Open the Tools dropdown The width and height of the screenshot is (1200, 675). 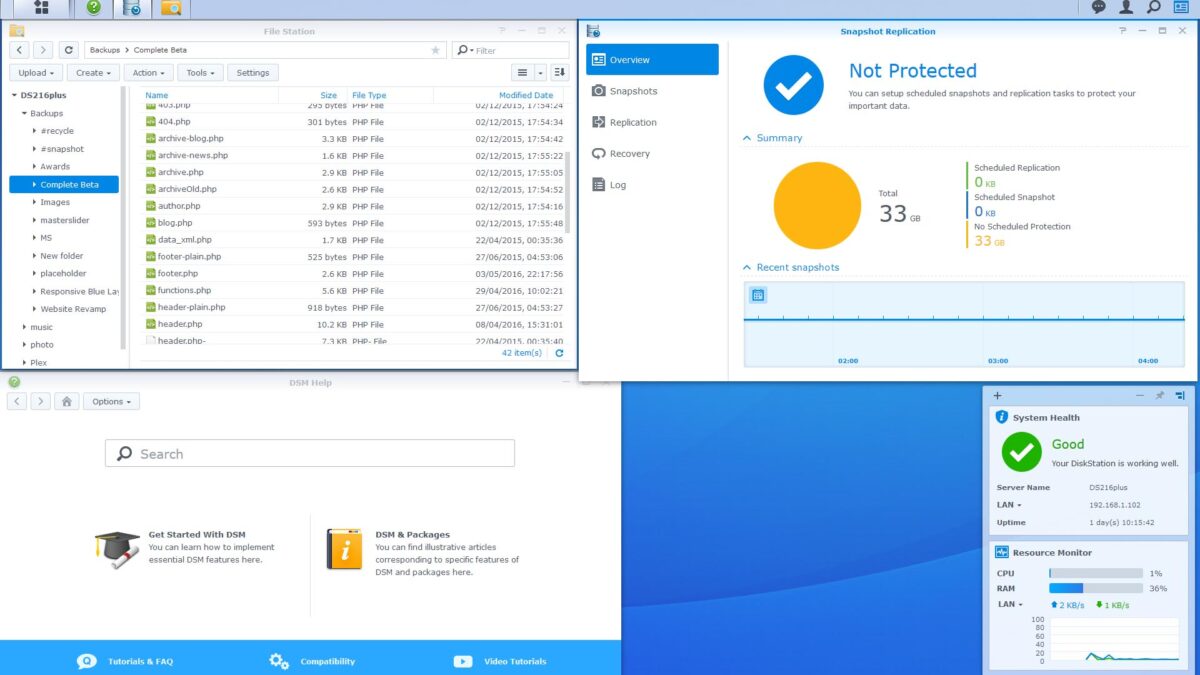(x=200, y=72)
